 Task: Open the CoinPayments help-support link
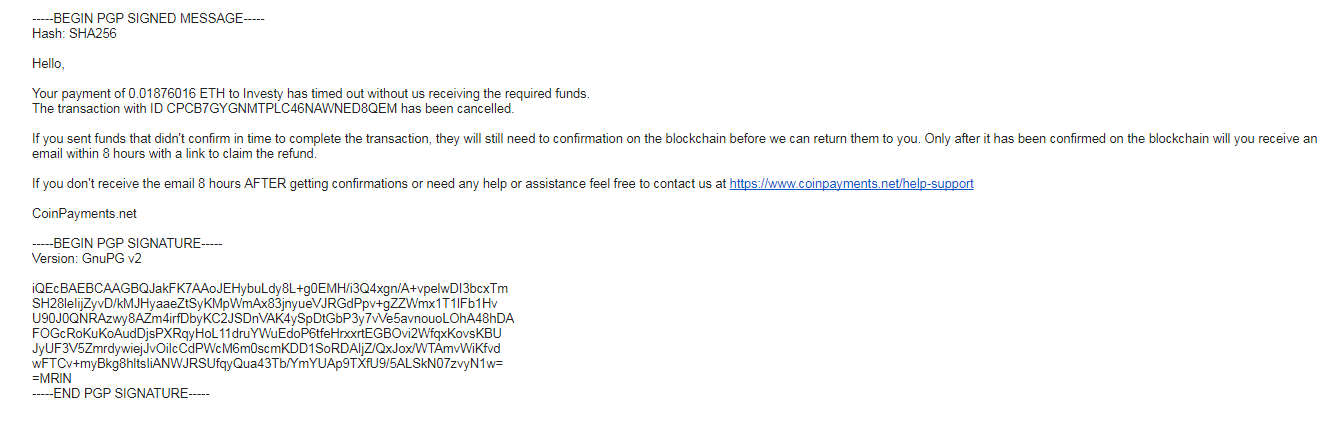coord(851,184)
